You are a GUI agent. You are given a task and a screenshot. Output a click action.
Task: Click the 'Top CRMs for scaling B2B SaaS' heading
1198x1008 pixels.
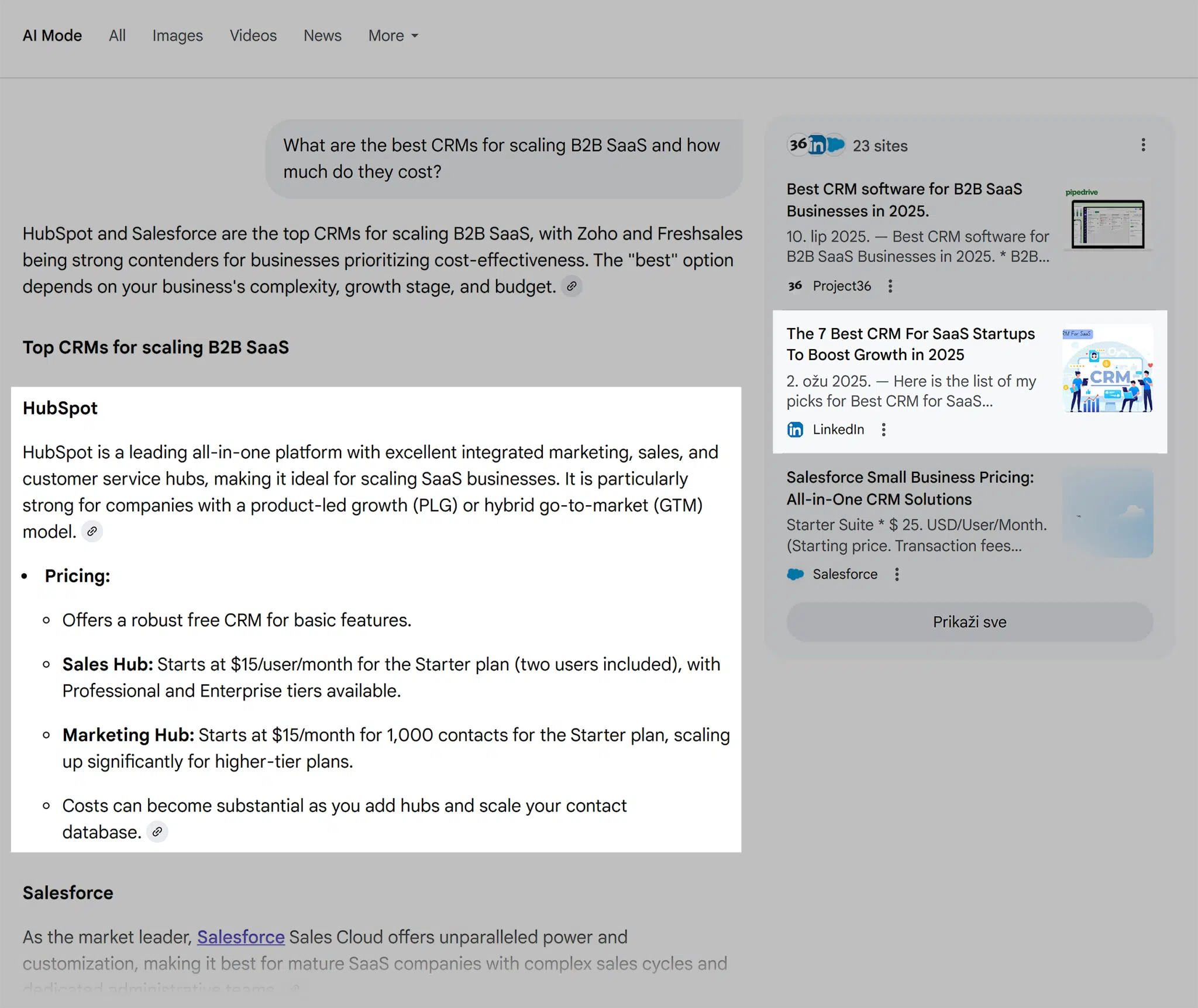pyautogui.click(x=156, y=347)
